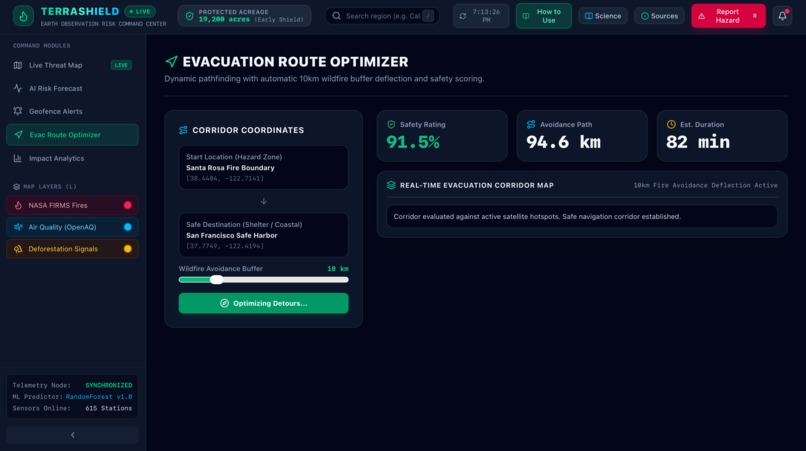Click the Corridor Coordinates route icon

tap(183, 130)
